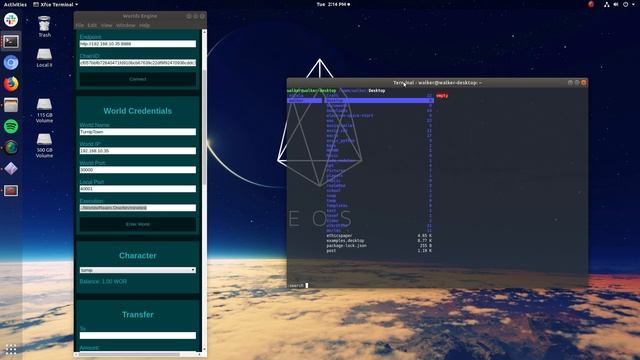This screenshot has width=640, height=360.
Task: Click the highlighted walker entry in Terminal
Action: click(x=304, y=100)
